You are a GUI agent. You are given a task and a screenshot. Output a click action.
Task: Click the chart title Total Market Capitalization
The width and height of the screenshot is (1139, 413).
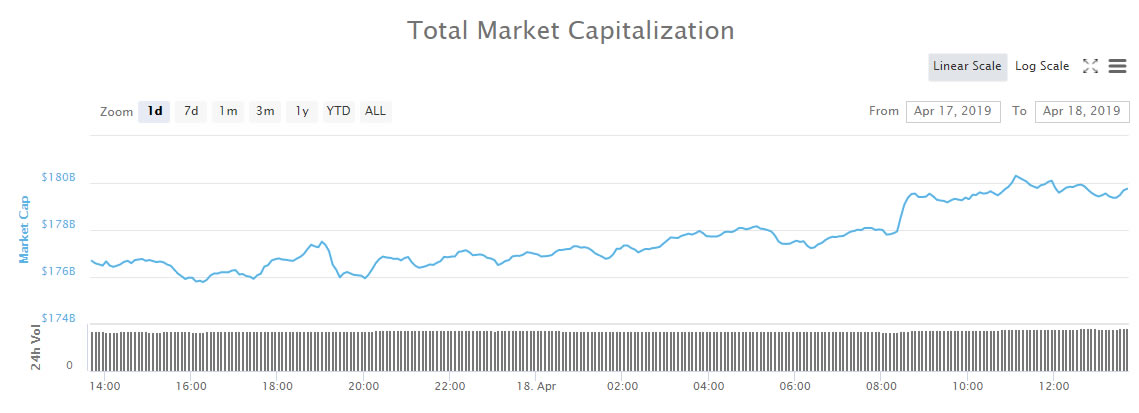click(570, 30)
